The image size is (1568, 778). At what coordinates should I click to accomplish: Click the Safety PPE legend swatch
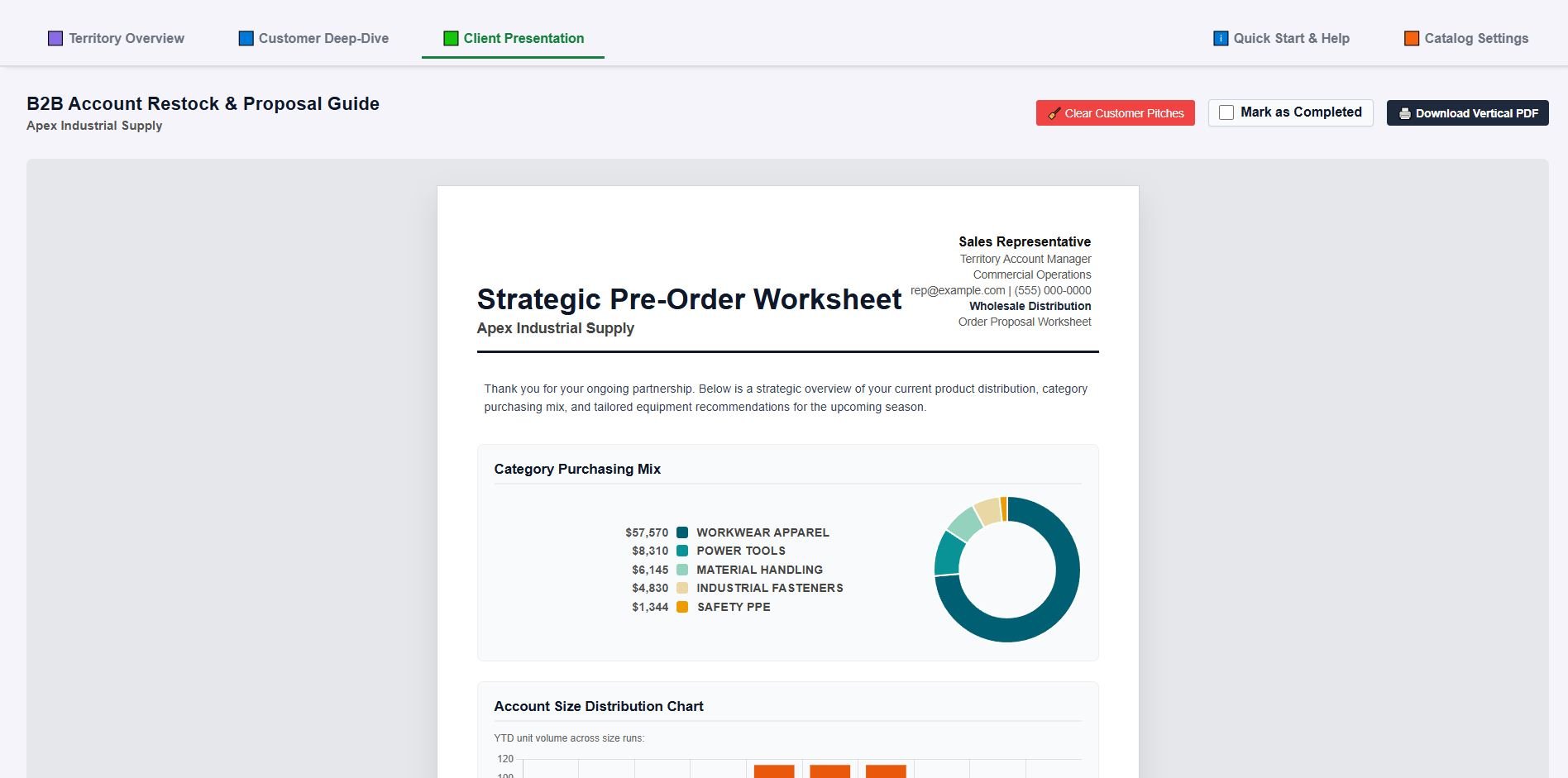(682, 607)
